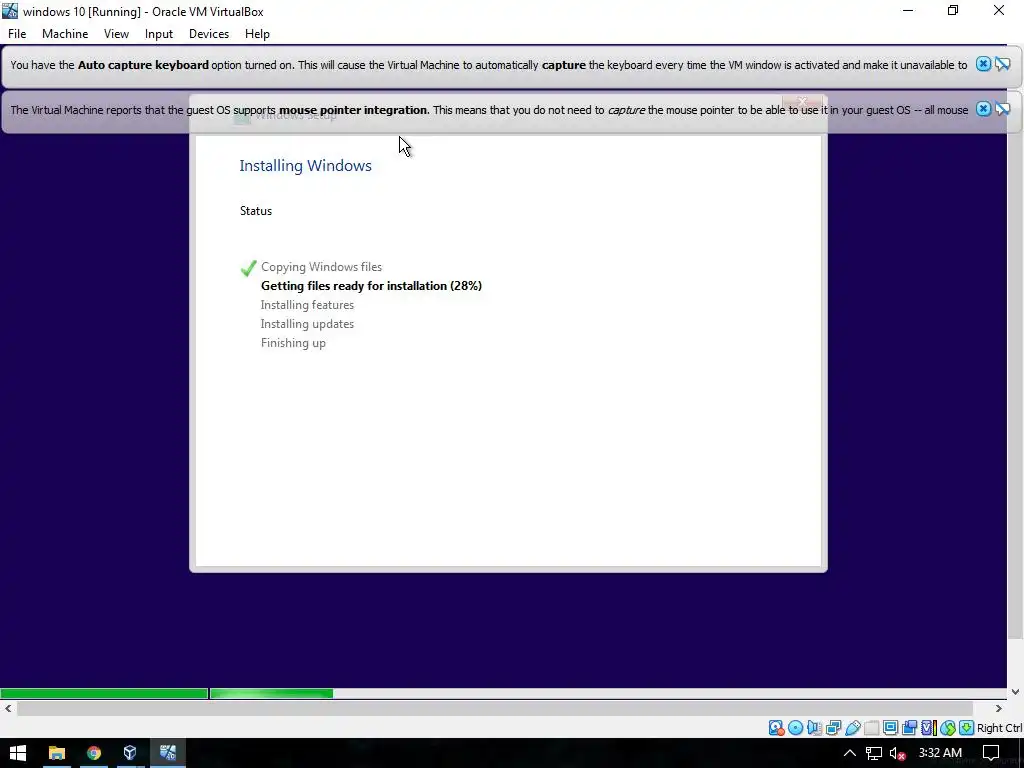
Task: Open the File menu
Action: (17, 34)
